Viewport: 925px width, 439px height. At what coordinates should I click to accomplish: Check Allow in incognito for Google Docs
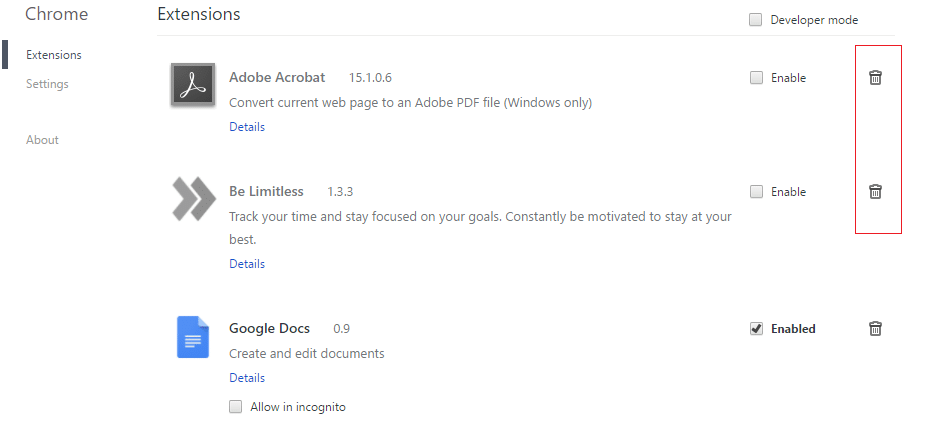[236, 407]
